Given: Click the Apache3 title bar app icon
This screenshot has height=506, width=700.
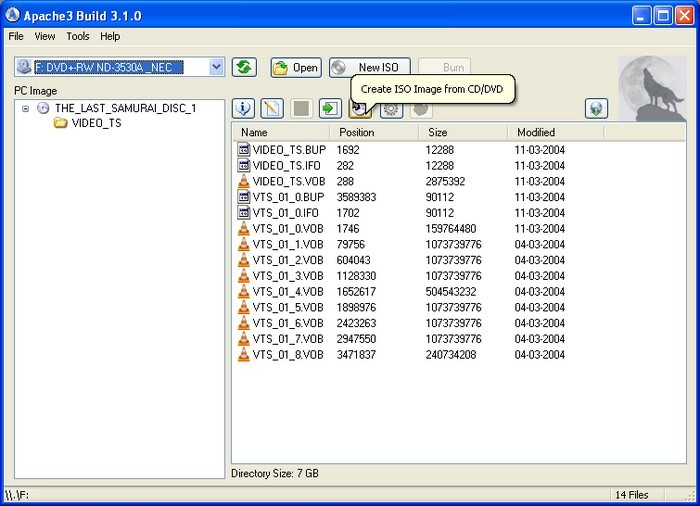Looking at the screenshot, I should (12, 15).
